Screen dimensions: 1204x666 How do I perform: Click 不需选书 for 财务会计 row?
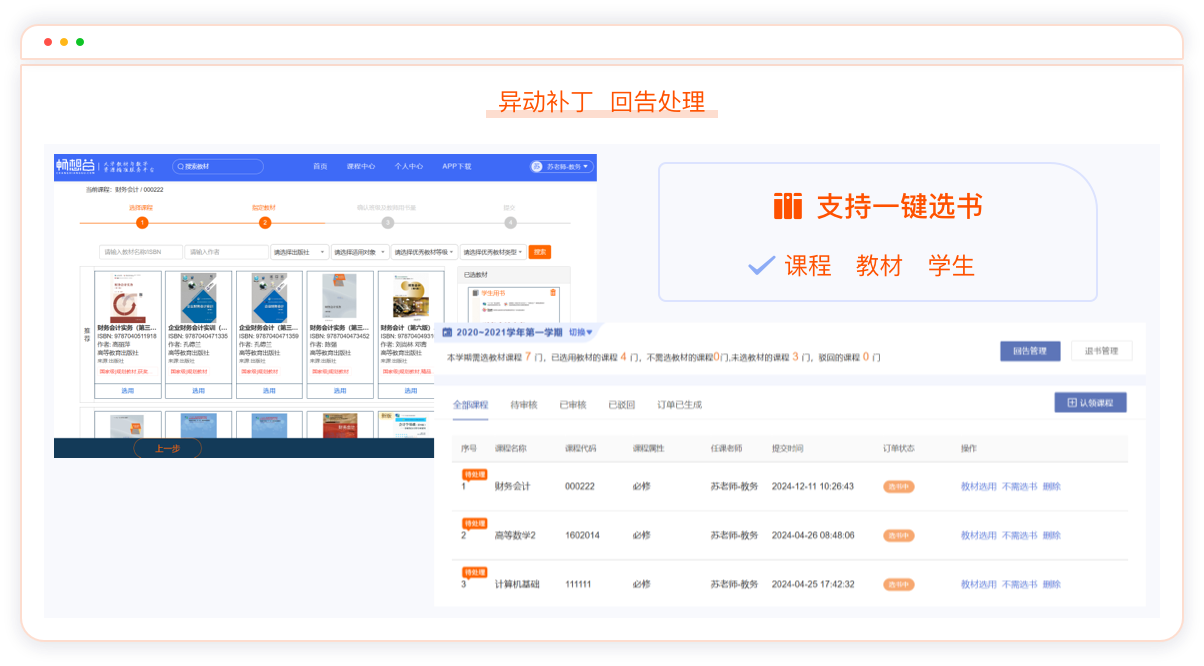pyautogui.click(x=1020, y=487)
